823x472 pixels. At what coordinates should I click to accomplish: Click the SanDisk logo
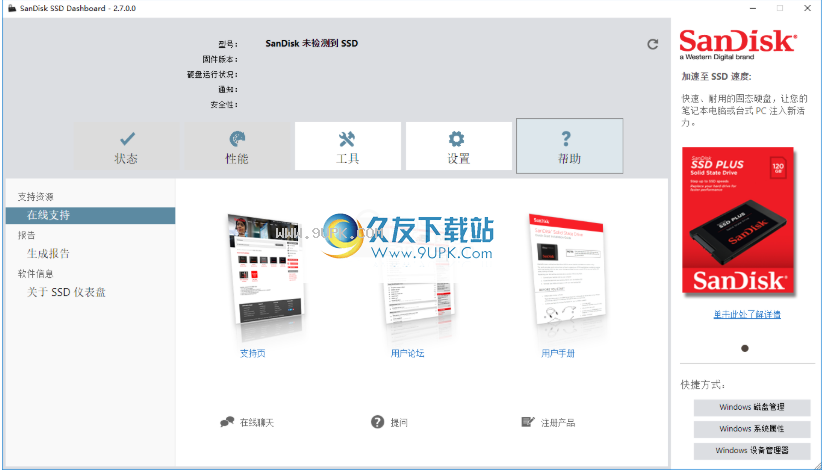738,45
